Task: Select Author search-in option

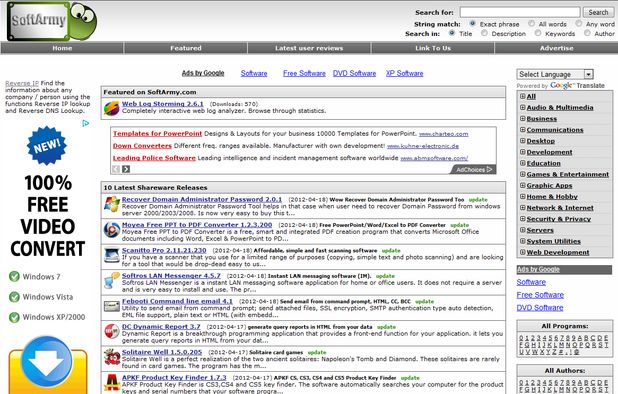Action: point(587,33)
